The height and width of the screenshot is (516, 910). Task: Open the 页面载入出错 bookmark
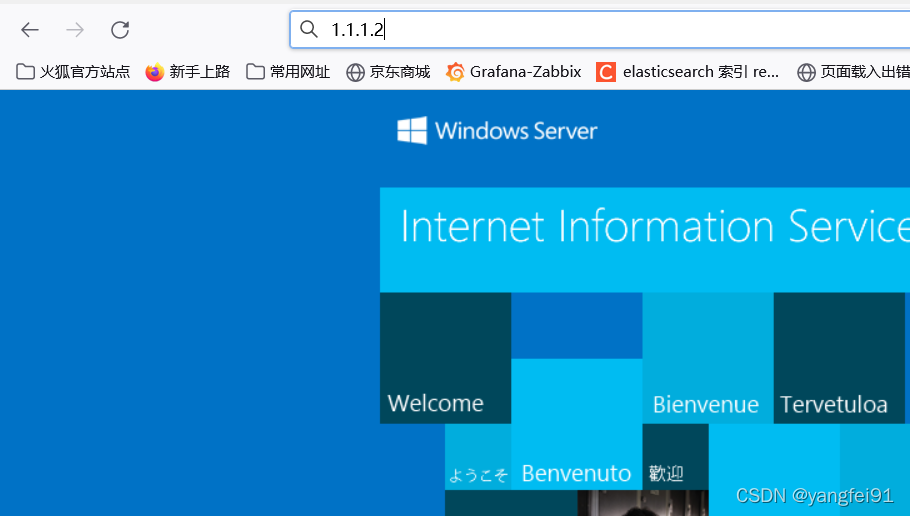coord(853,72)
